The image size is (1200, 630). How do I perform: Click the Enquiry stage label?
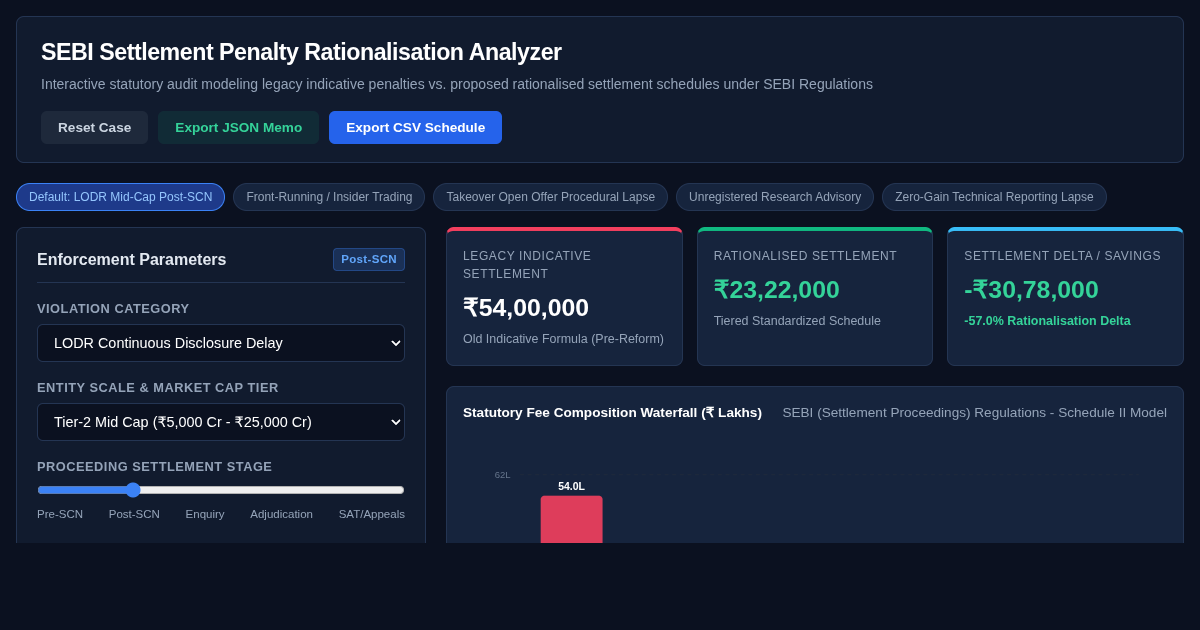pyautogui.click(x=205, y=514)
